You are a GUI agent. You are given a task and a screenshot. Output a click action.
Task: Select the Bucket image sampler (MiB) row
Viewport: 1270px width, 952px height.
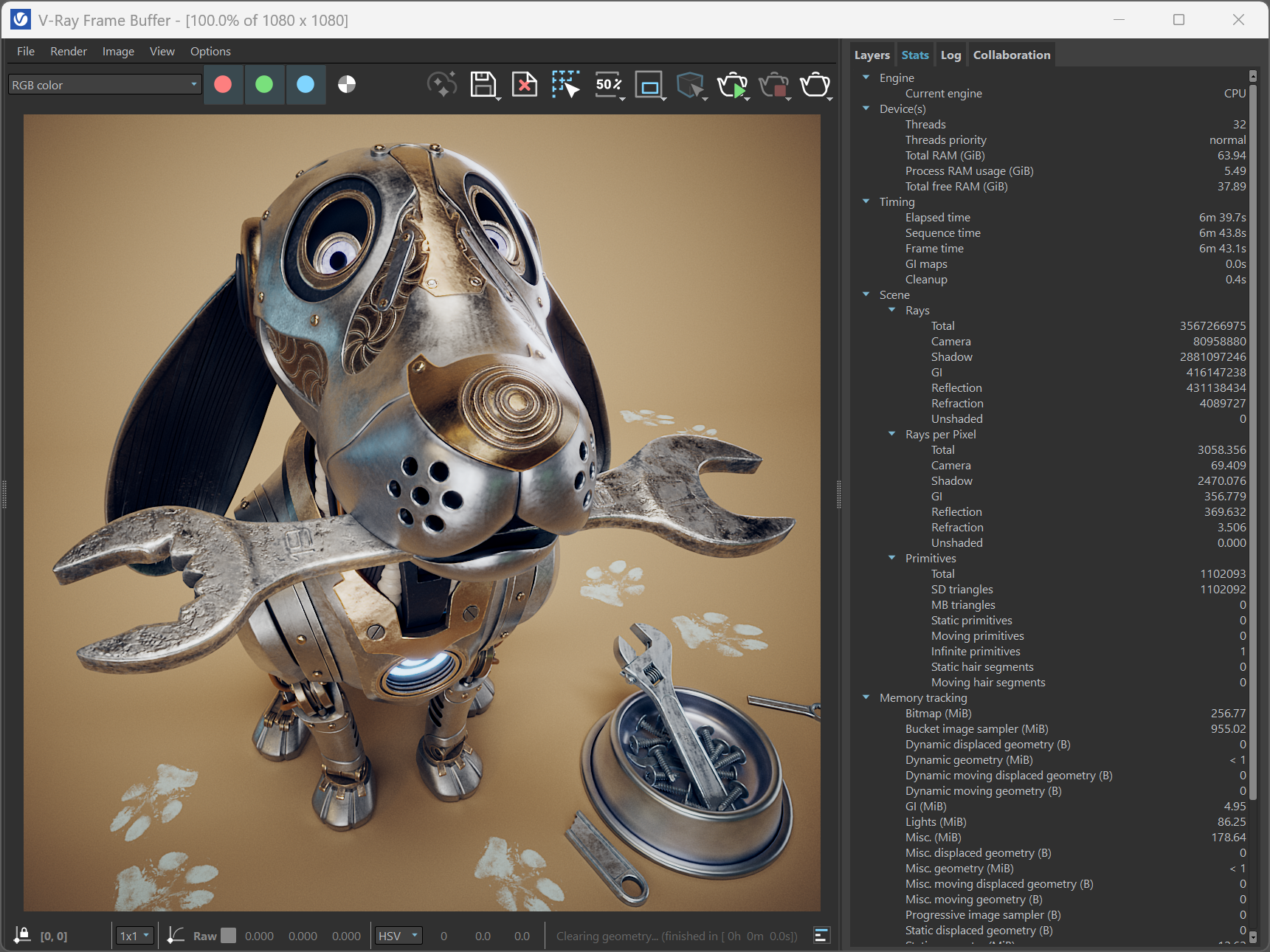(x=1051, y=728)
